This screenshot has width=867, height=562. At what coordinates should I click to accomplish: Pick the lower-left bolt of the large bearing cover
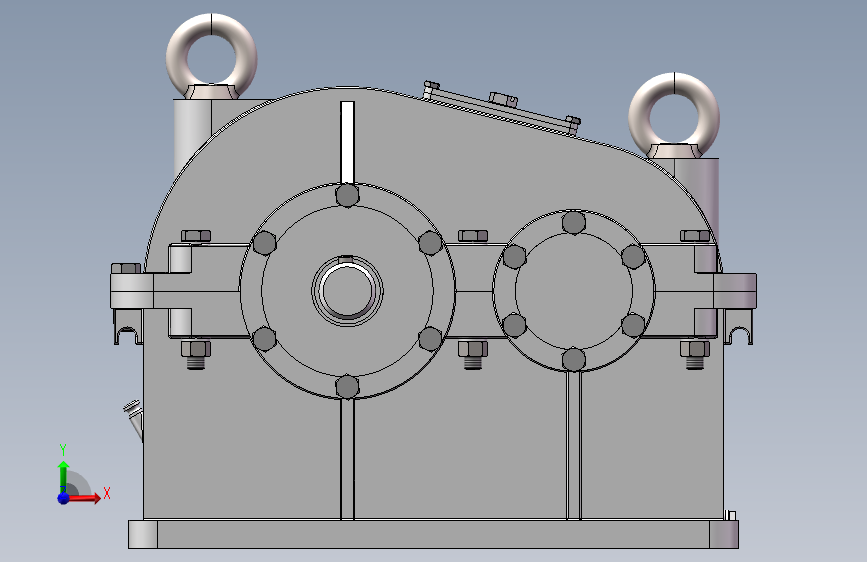(264, 339)
